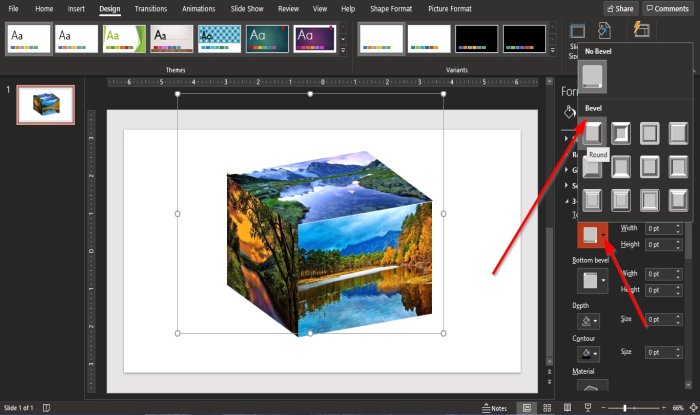Viewport: 700px width, 415px height.
Task: Apply the green Facet theme thumbnail
Action: coord(124,38)
